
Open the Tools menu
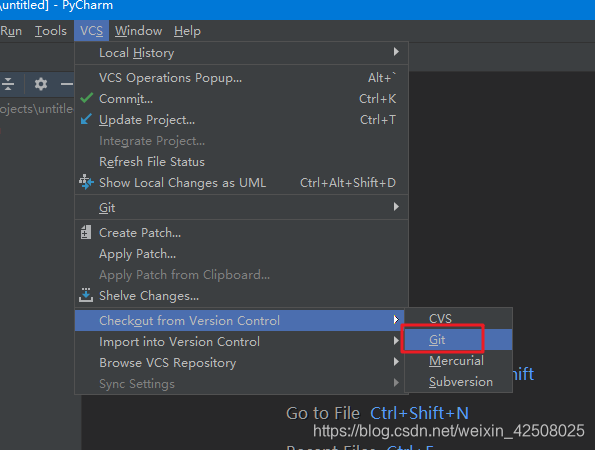click(x=51, y=31)
